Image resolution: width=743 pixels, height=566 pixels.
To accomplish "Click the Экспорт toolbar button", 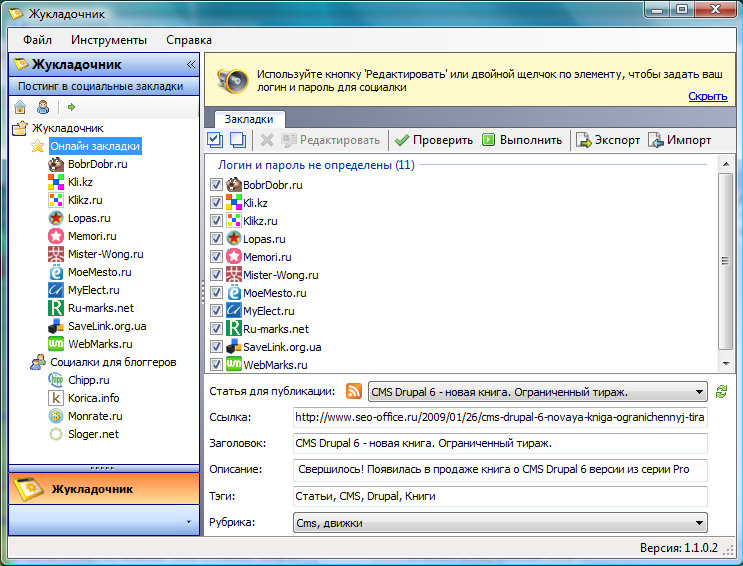I will click(x=607, y=140).
